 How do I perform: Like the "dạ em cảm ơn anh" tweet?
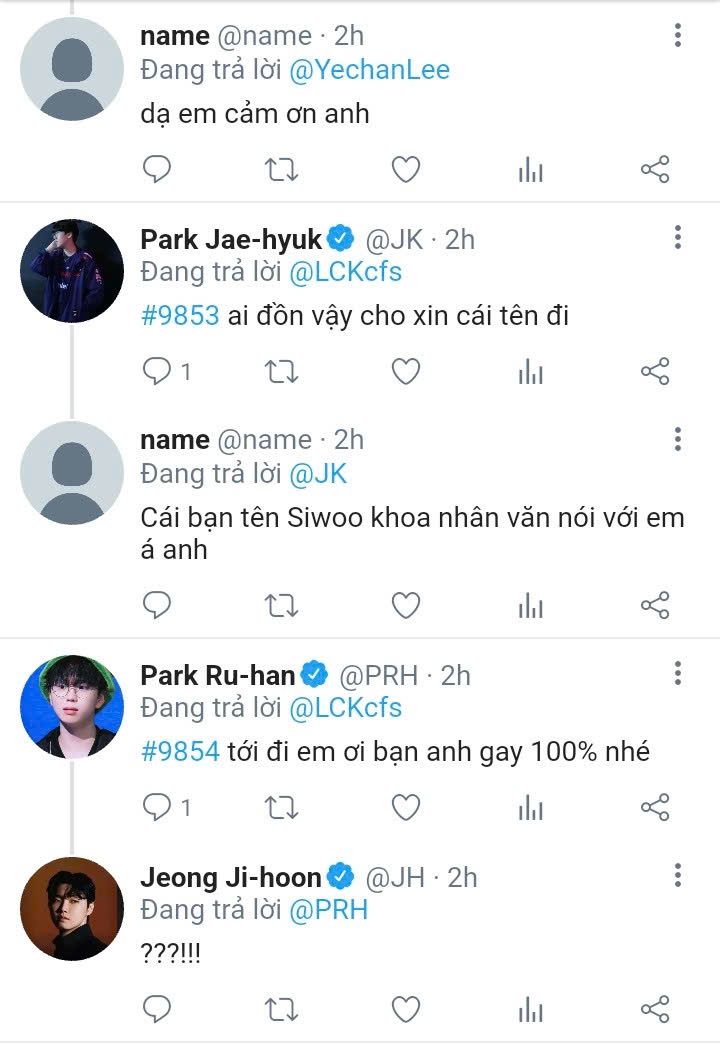tap(405, 171)
